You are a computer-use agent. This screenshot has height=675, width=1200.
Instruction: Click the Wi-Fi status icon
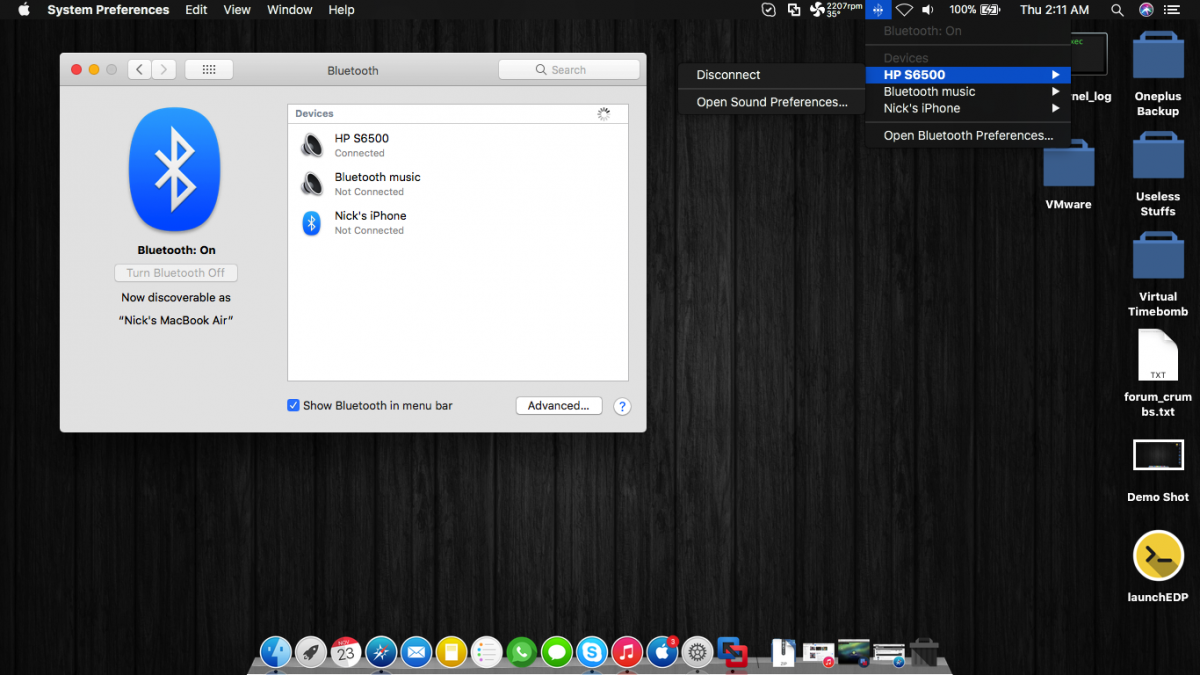tap(904, 10)
